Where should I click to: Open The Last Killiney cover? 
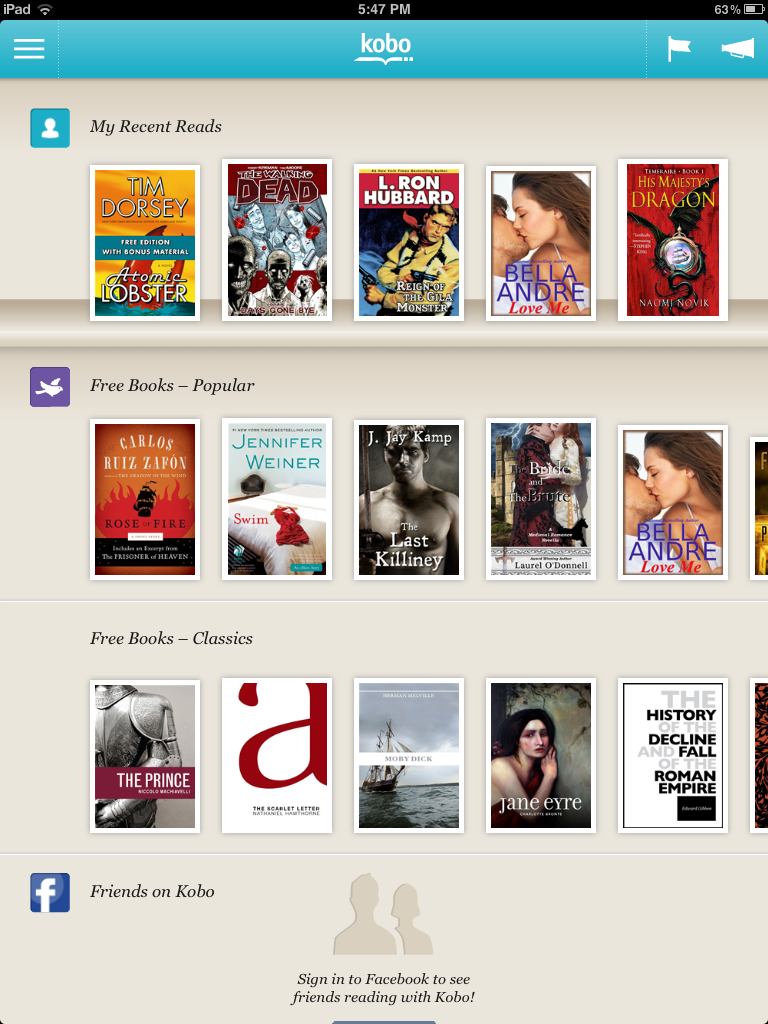409,500
